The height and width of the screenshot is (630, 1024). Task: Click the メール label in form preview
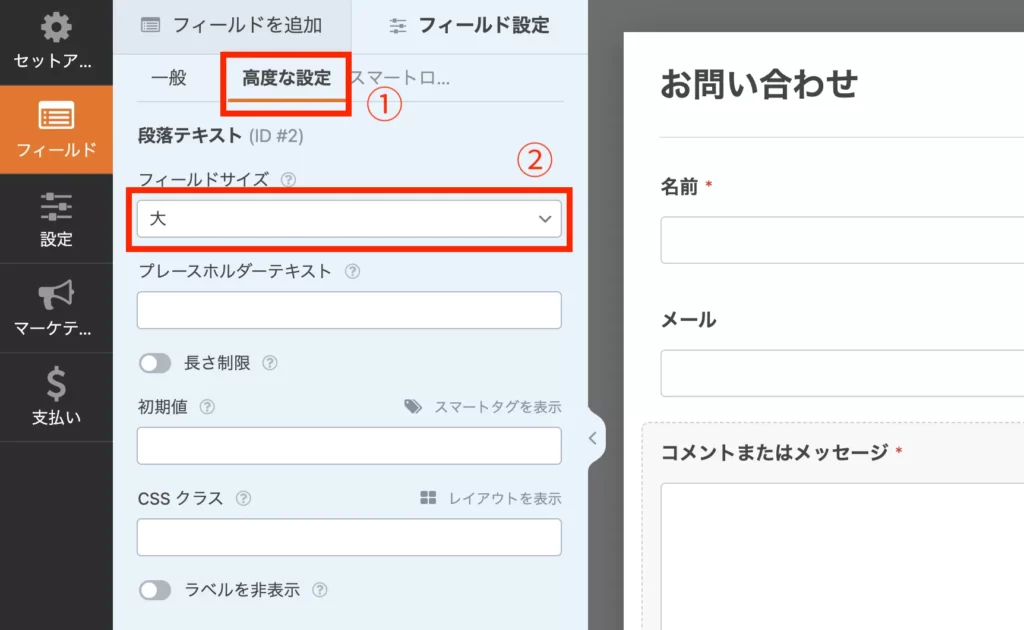tap(688, 320)
